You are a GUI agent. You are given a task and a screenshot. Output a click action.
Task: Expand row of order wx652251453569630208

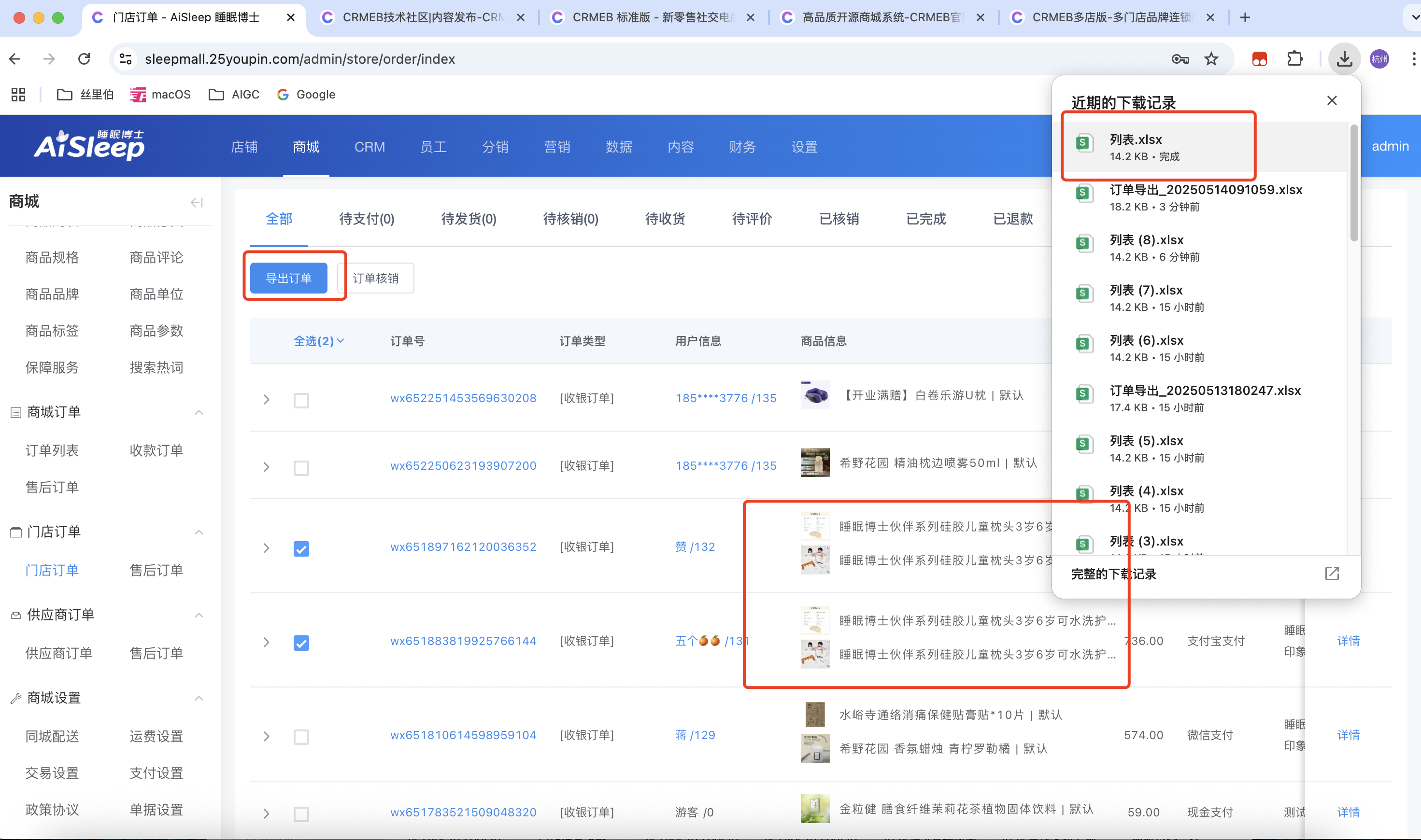(x=266, y=400)
